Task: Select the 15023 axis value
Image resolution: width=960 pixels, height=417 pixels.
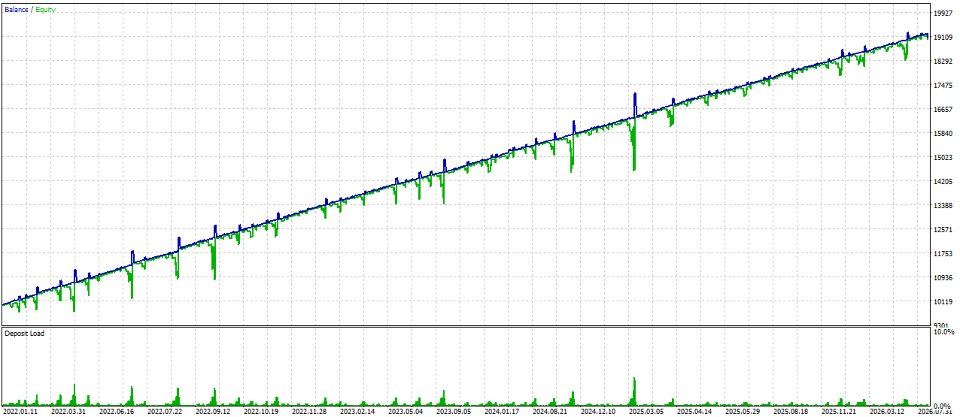Action: click(x=942, y=157)
